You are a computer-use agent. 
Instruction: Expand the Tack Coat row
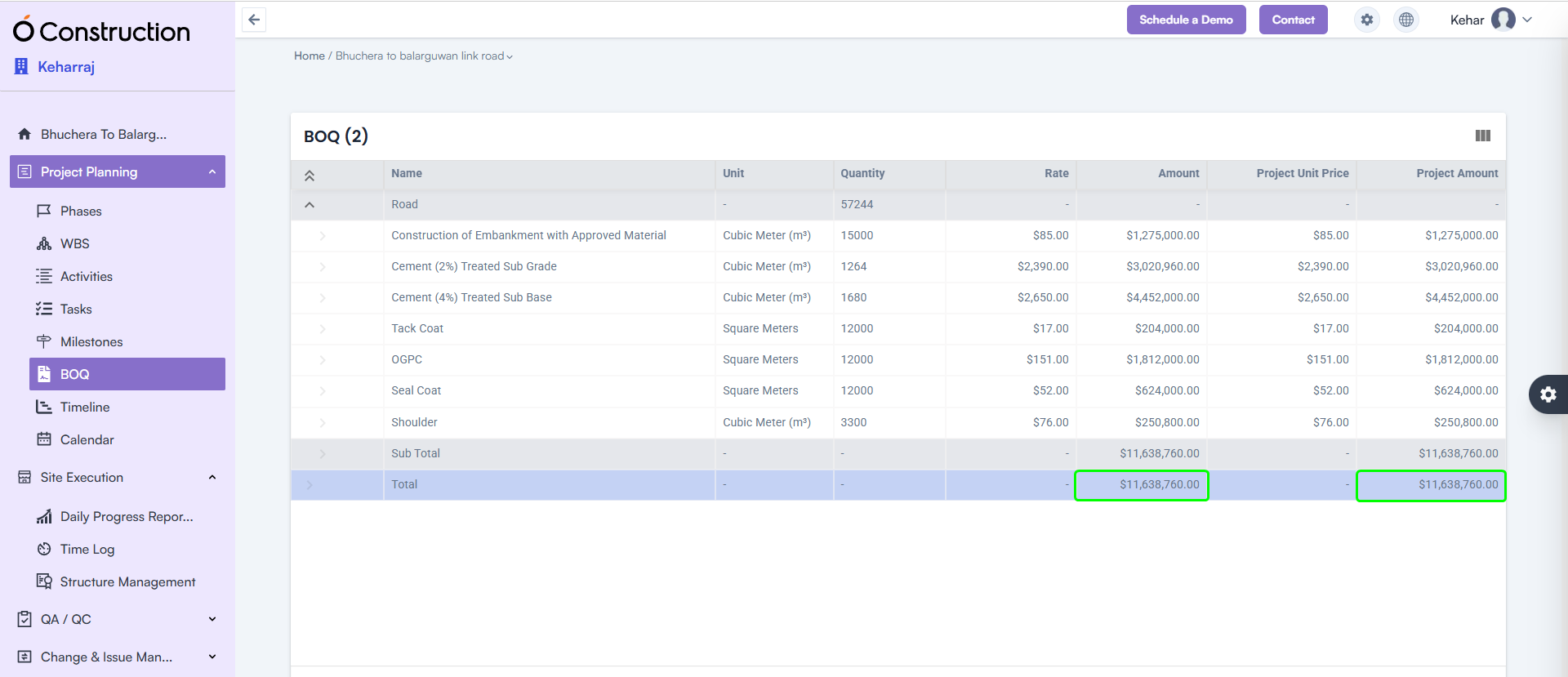click(x=323, y=329)
